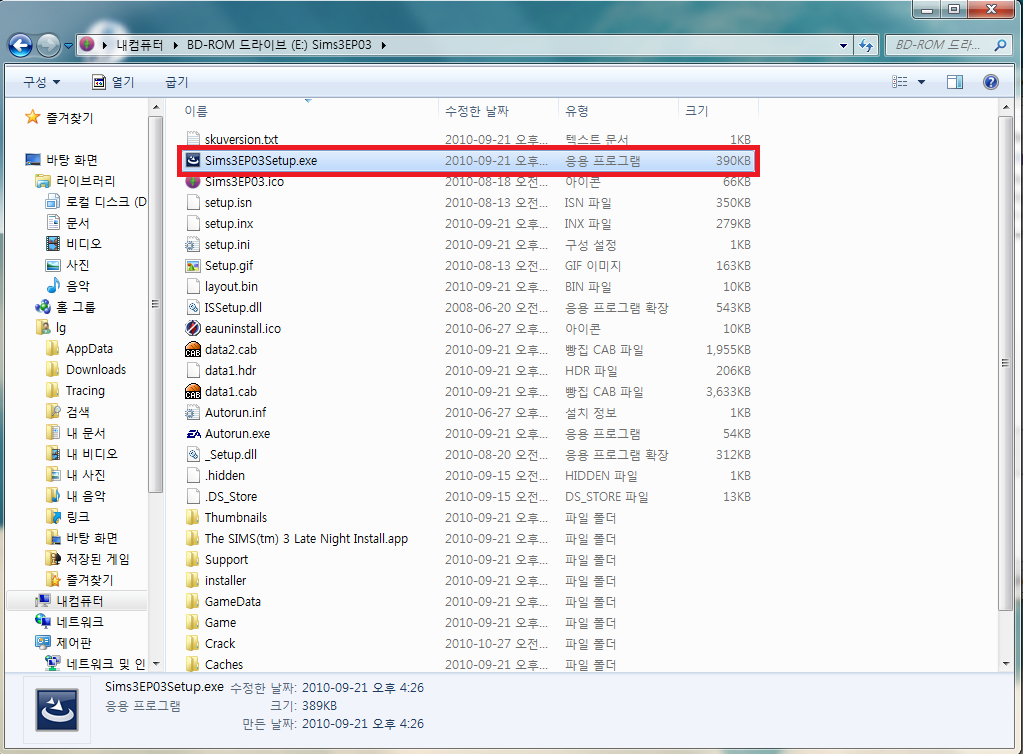The image size is (1023, 754).
Task: Click the Sims3EP03Setup.exe file icon
Action: click(192, 160)
